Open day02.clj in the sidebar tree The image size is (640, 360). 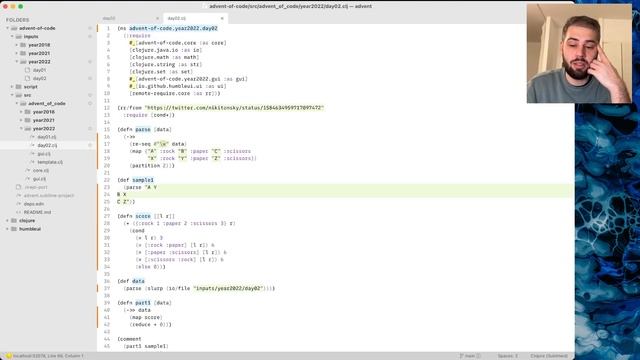point(47,145)
